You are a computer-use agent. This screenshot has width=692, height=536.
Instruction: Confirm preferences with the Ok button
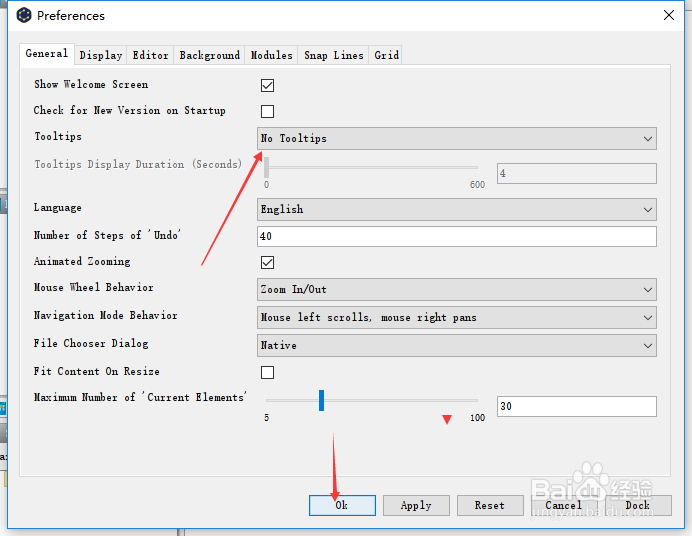pyautogui.click(x=342, y=505)
